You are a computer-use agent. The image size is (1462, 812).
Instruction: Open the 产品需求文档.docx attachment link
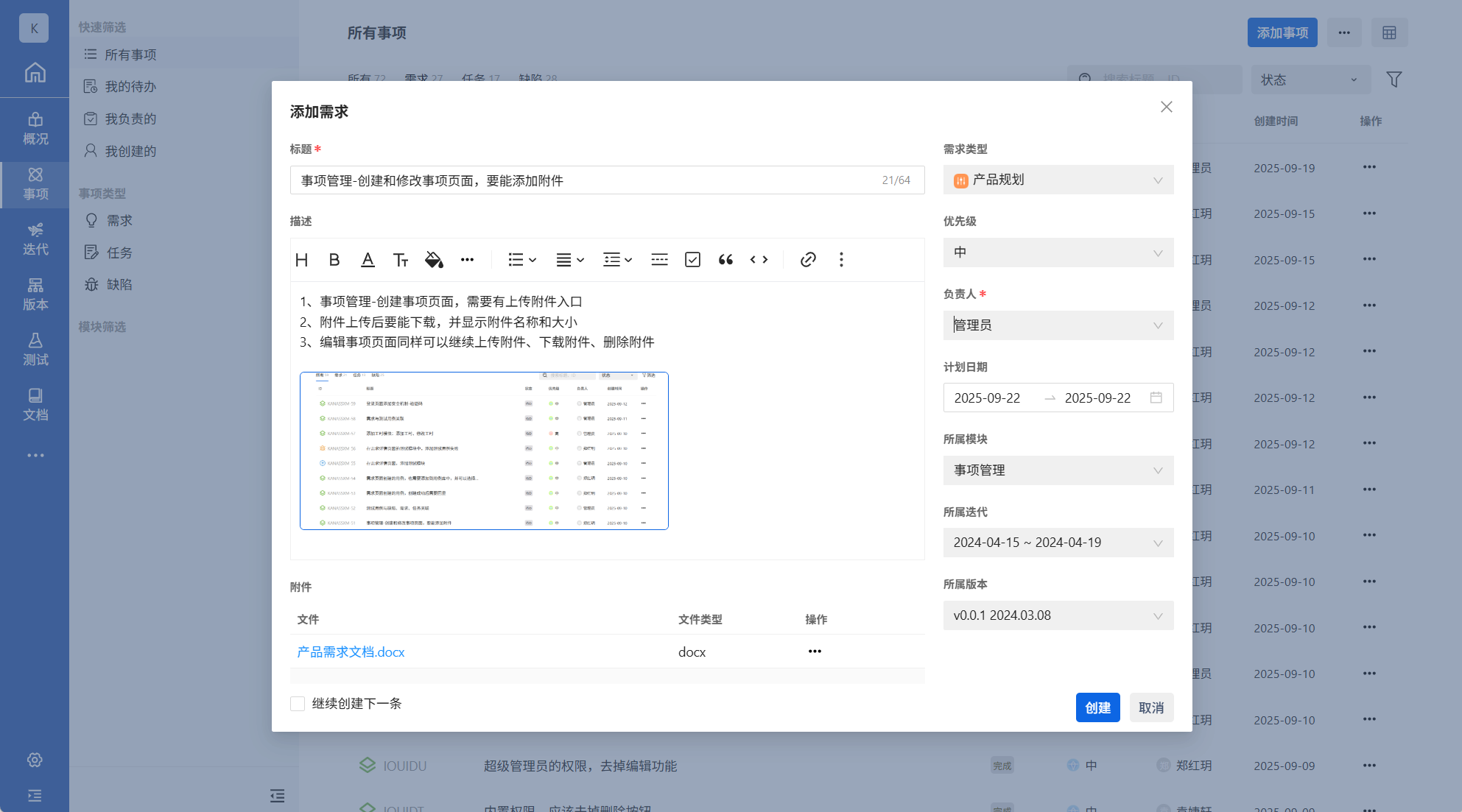click(351, 652)
